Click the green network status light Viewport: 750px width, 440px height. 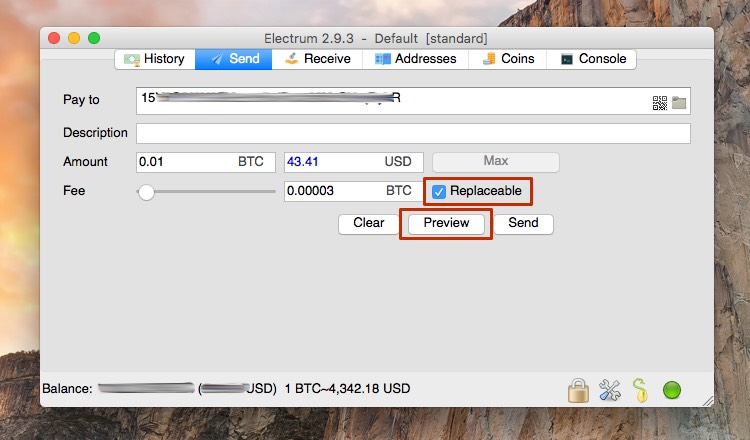pyautogui.click(x=672, y=390)
